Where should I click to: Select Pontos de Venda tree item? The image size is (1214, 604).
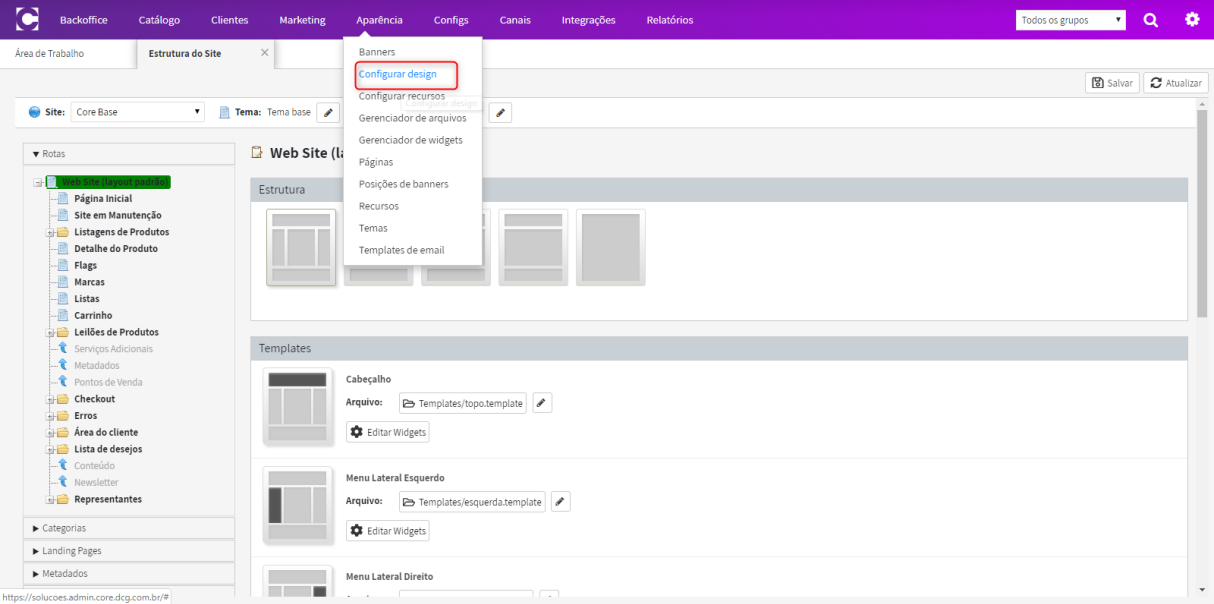coord(108,382)
